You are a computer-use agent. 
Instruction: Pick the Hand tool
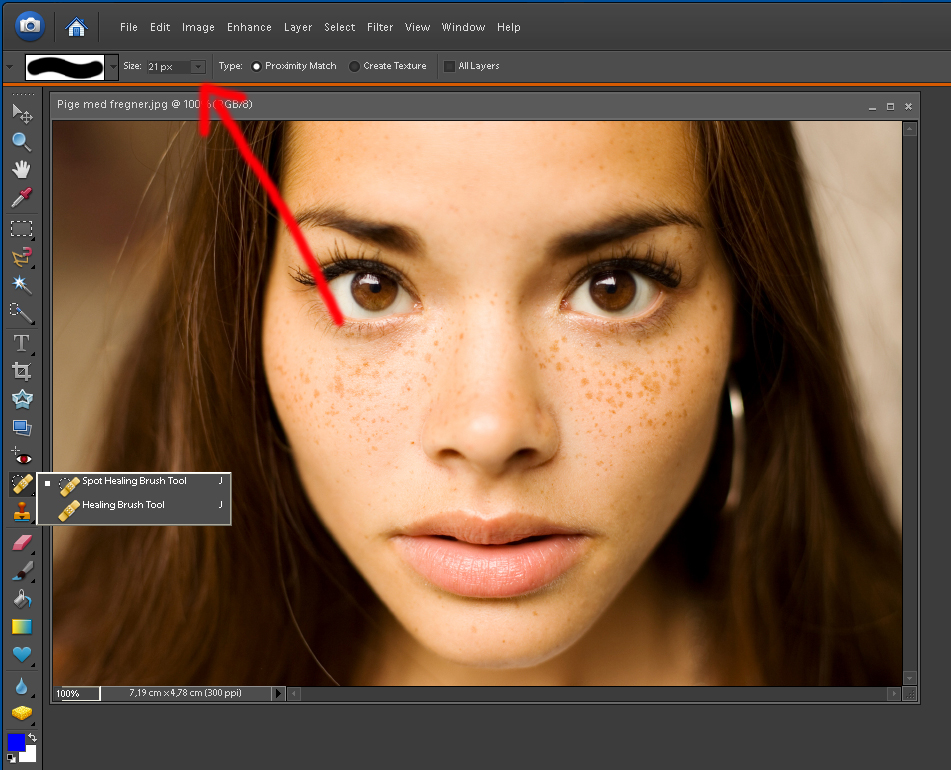click(21, 170)
